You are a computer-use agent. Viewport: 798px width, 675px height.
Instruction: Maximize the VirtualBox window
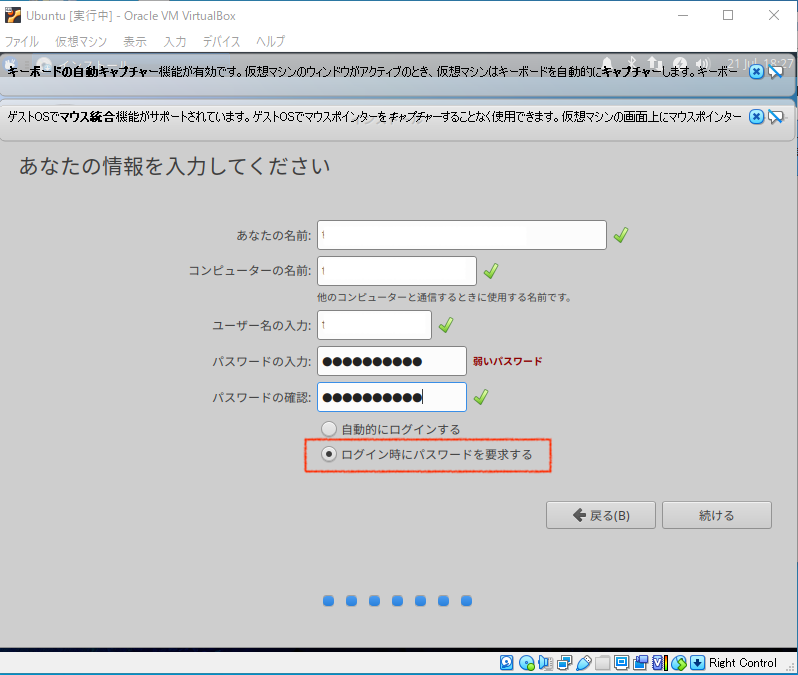[x=728, y=15]
